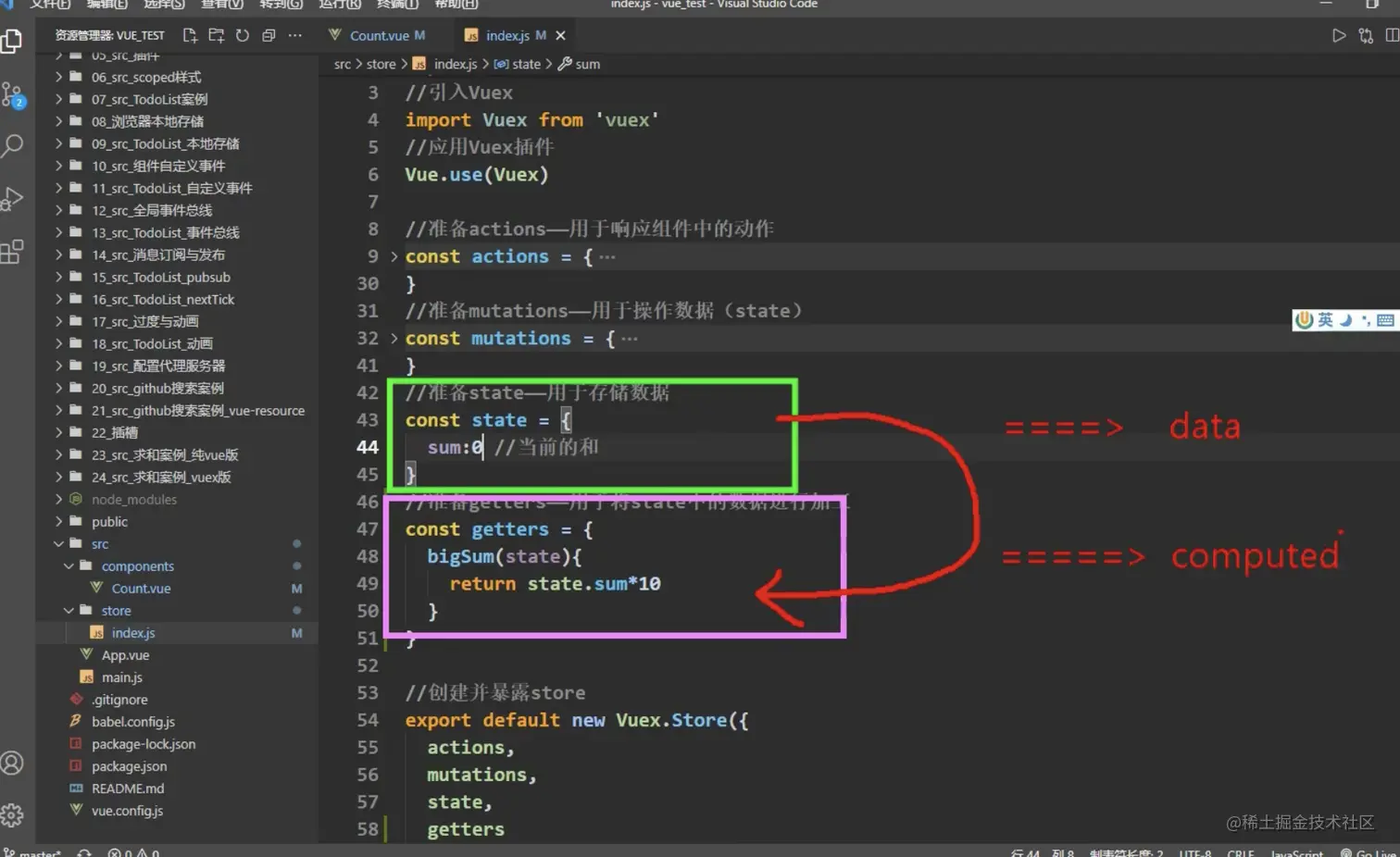Click the New Folder icon in the explorer header
The height and width of the screenshot is (857, 1400).
click(x=217, y=35)
